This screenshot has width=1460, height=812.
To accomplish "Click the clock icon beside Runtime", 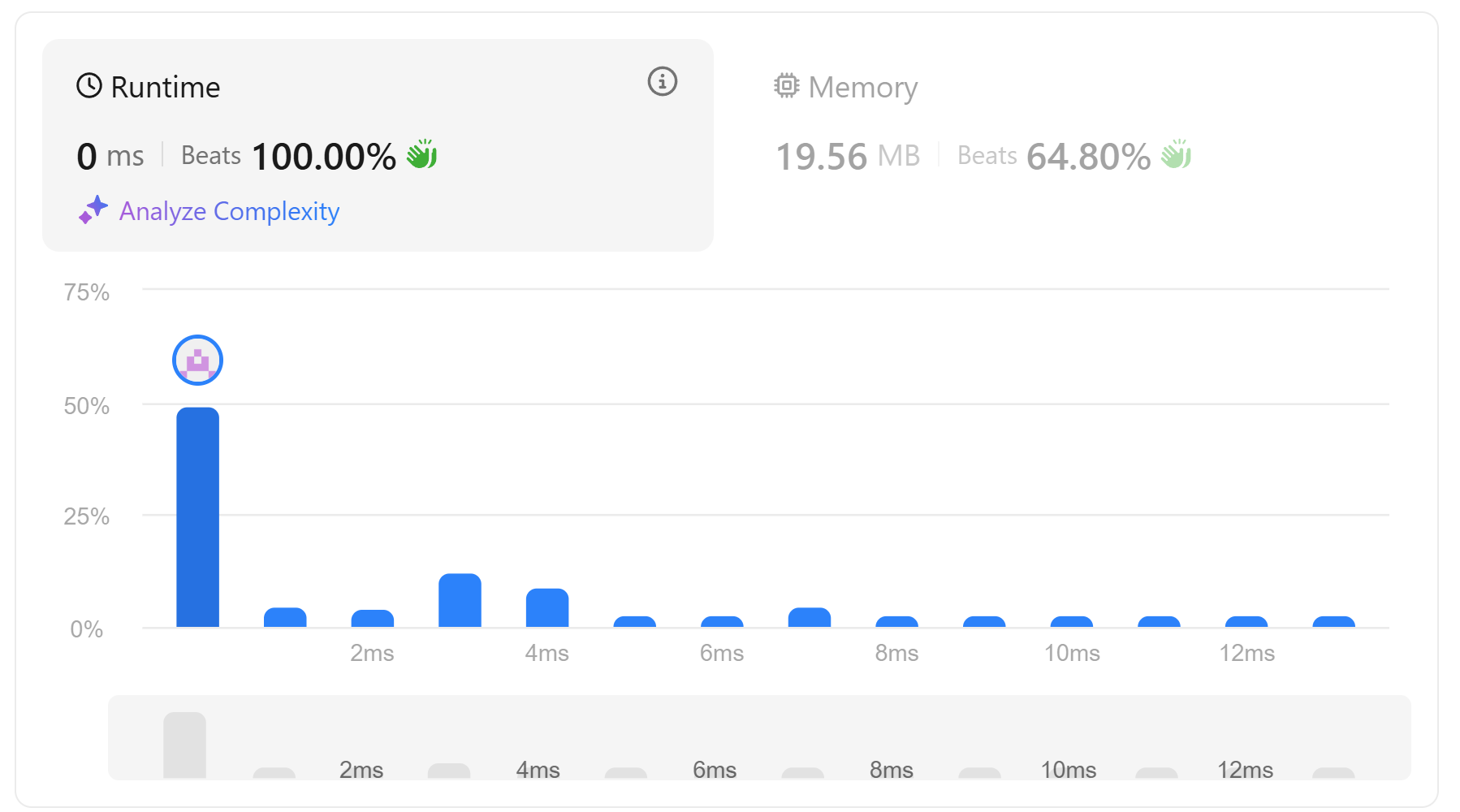I will click(x=89, y=85).
